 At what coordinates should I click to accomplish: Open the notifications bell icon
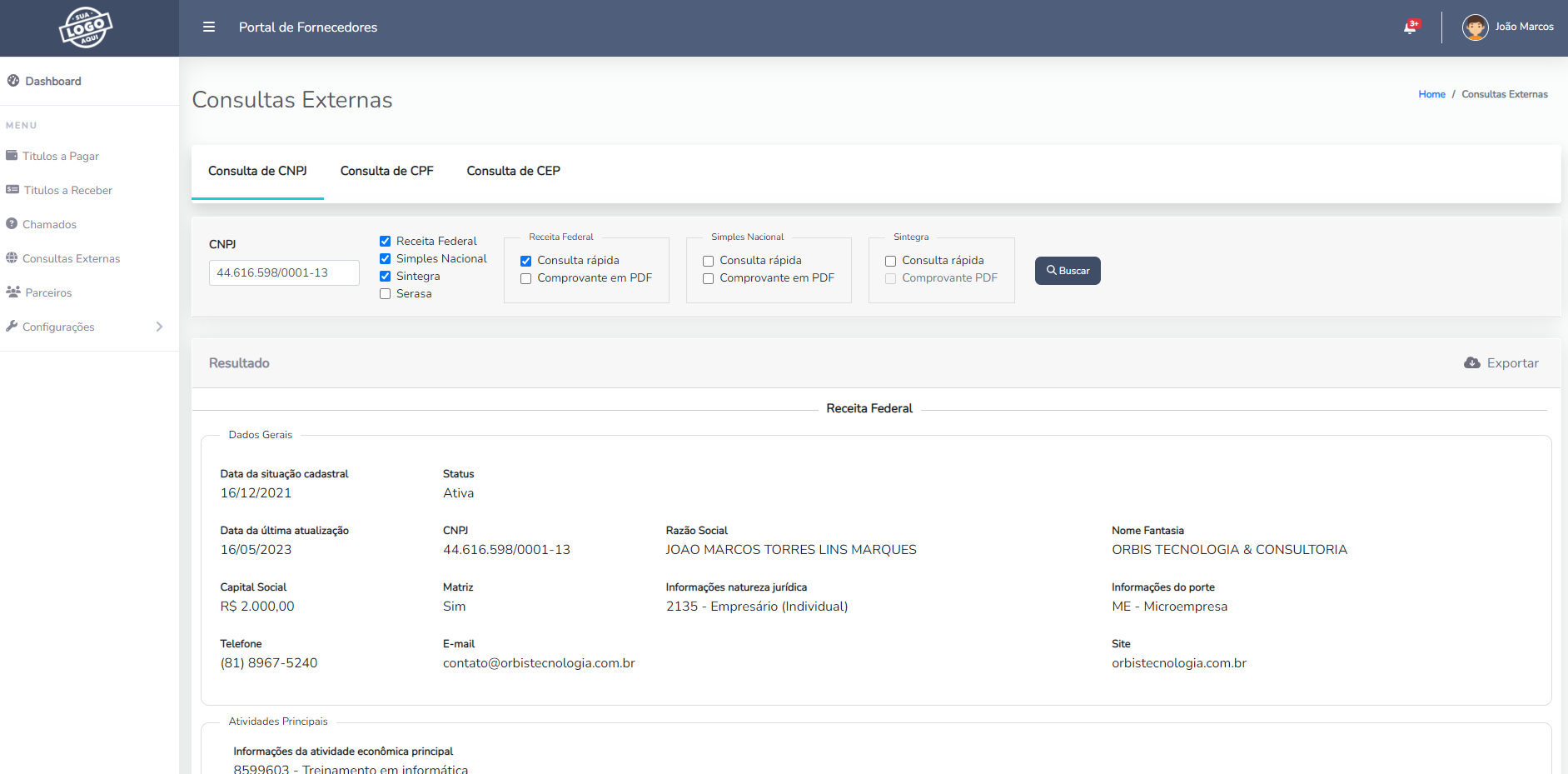tap(1410, 27)
